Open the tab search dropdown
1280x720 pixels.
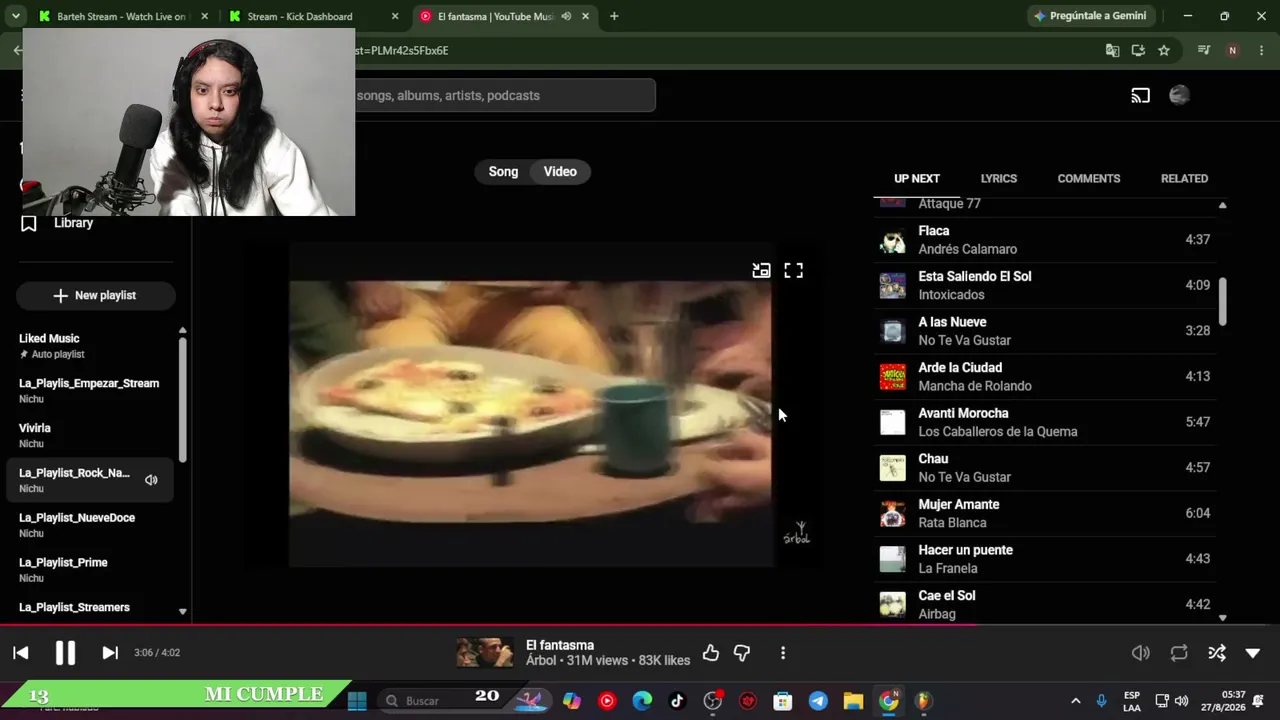(15, 16)
